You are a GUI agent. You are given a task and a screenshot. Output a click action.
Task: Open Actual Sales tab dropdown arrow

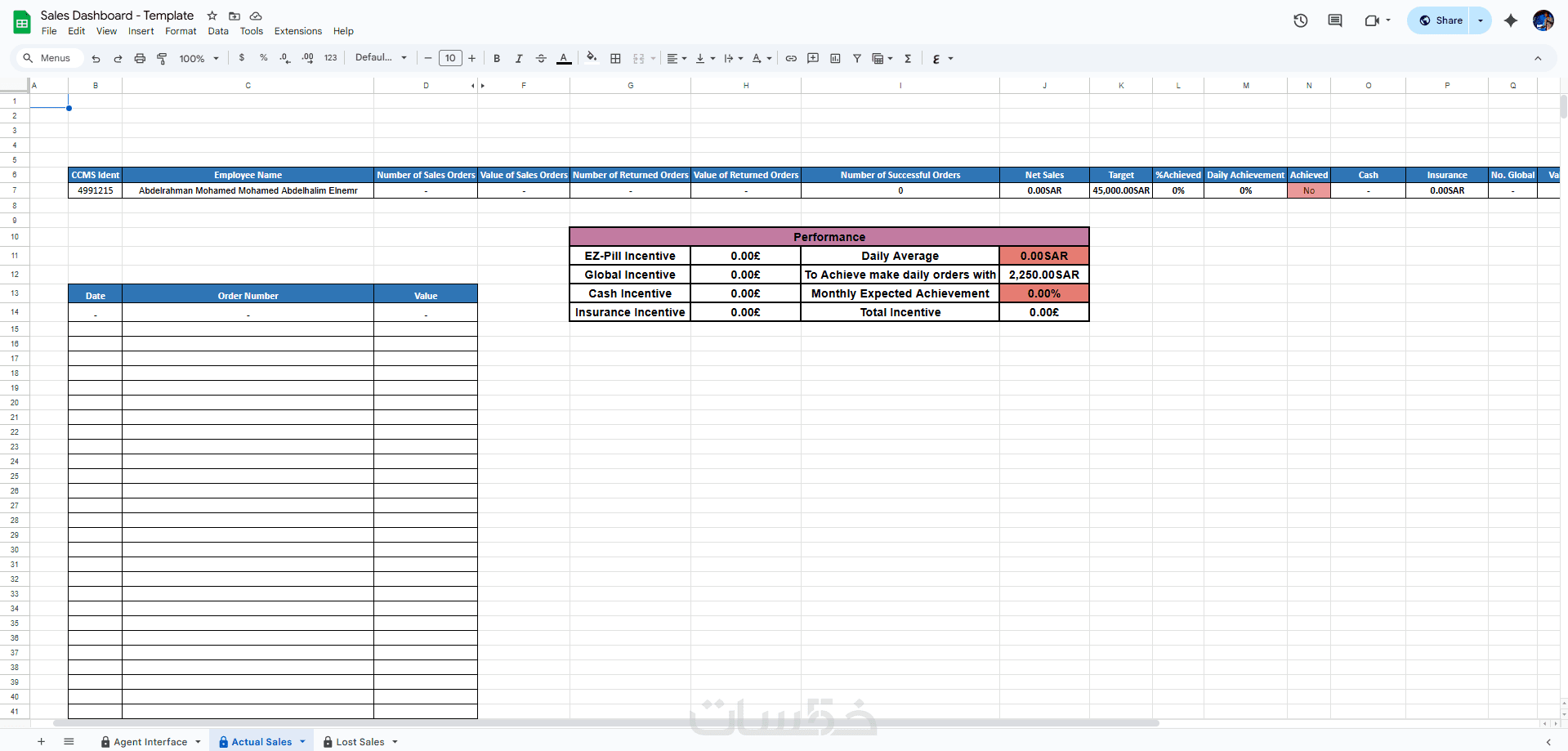[x=302, y=741]
